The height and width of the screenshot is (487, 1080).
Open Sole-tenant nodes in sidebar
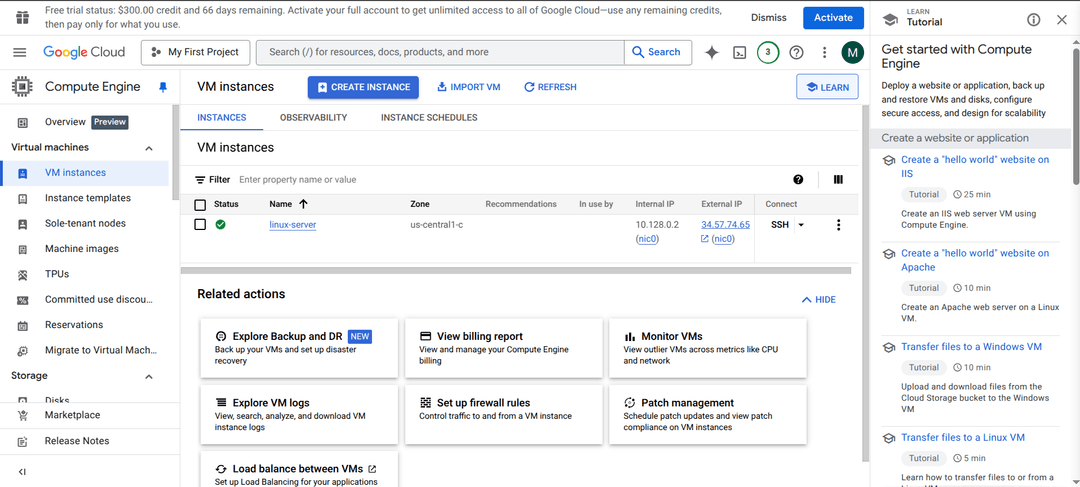click(x=85, y=224)
